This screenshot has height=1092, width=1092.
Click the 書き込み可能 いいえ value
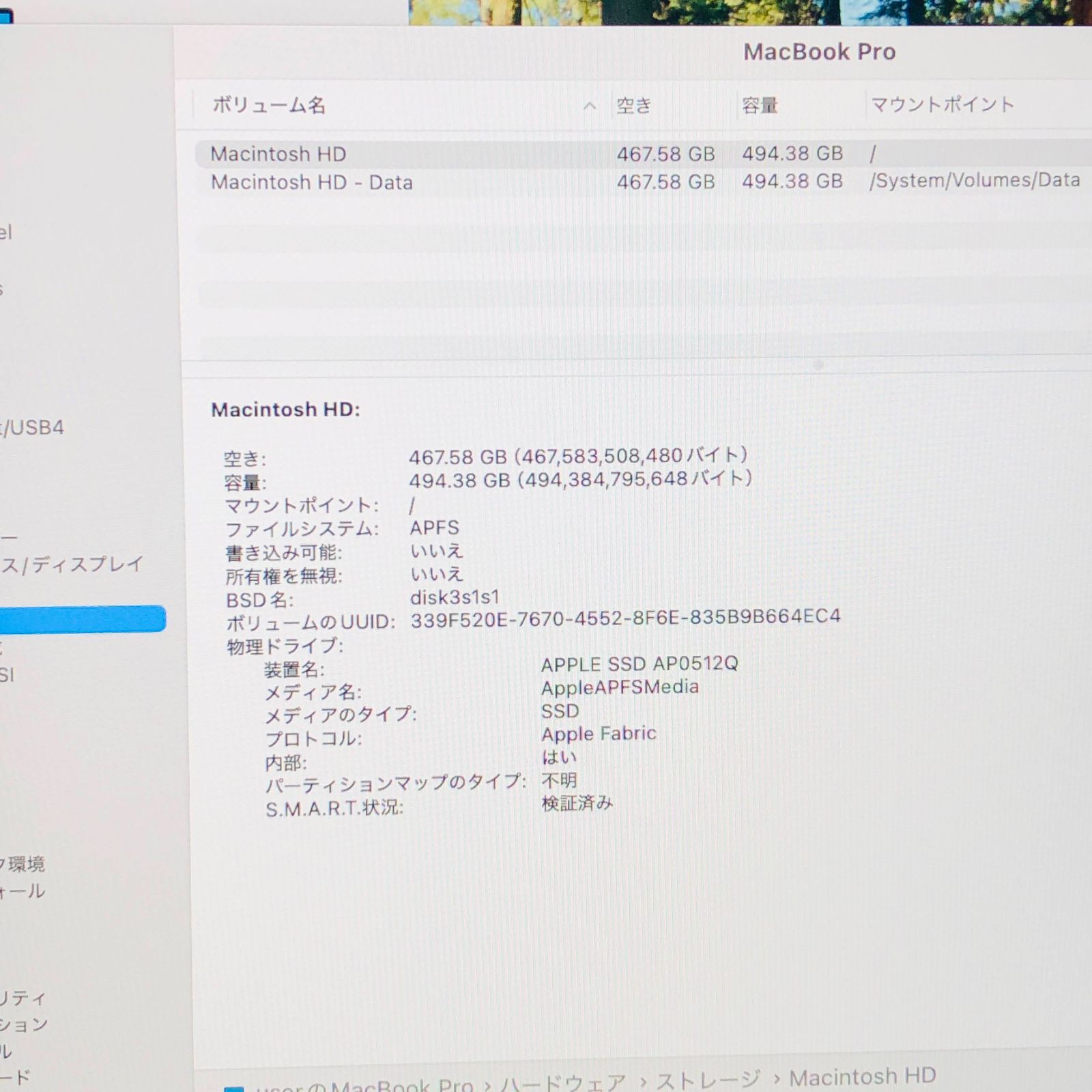(x=437, y=551)
